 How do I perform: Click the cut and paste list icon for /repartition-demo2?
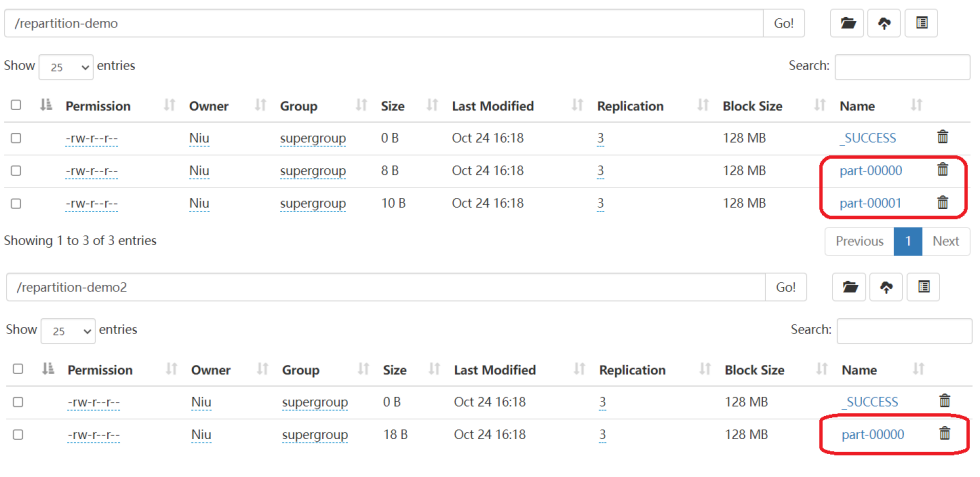coord(923,288)
